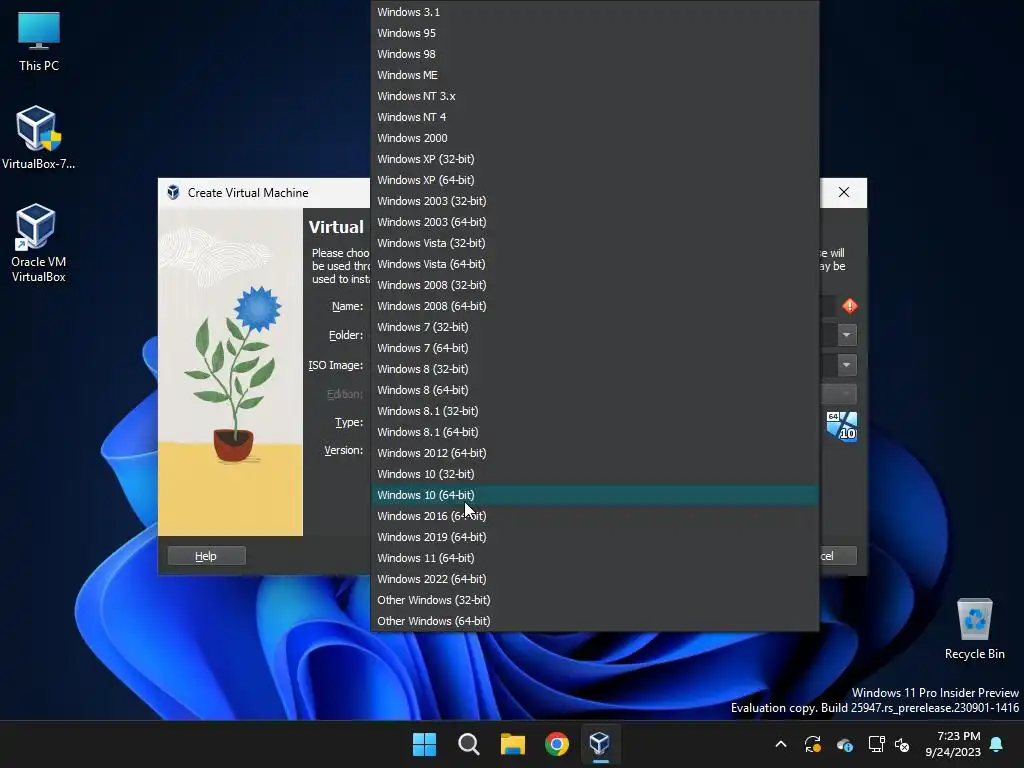Select Windows 2008 (64-bit) option

click(x=595, y=306)
